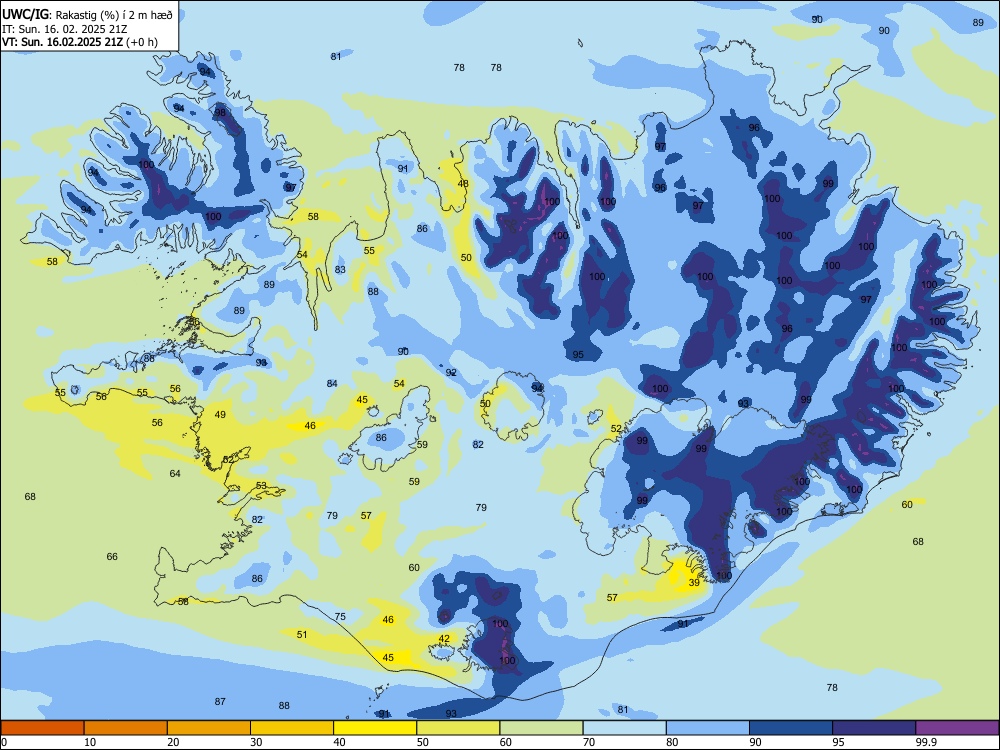Click the pale blue 70–80 legend swatch
The width and height of the screenshot is (1000, 750).
(624, 728)
